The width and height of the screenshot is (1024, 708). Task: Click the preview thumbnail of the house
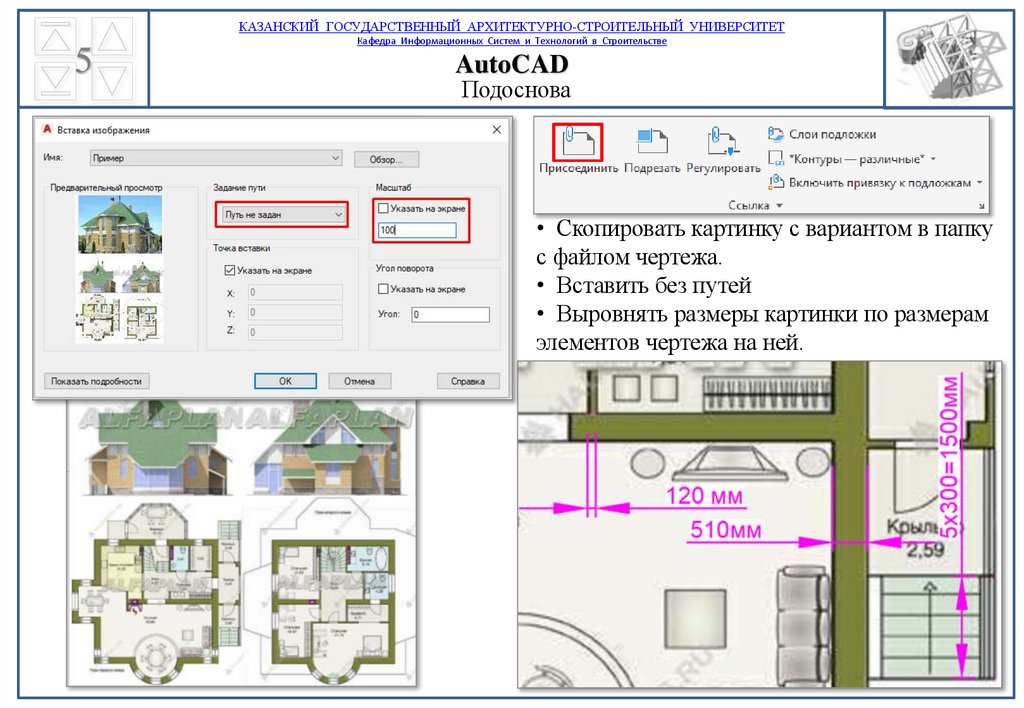click(x=120, y=269)
